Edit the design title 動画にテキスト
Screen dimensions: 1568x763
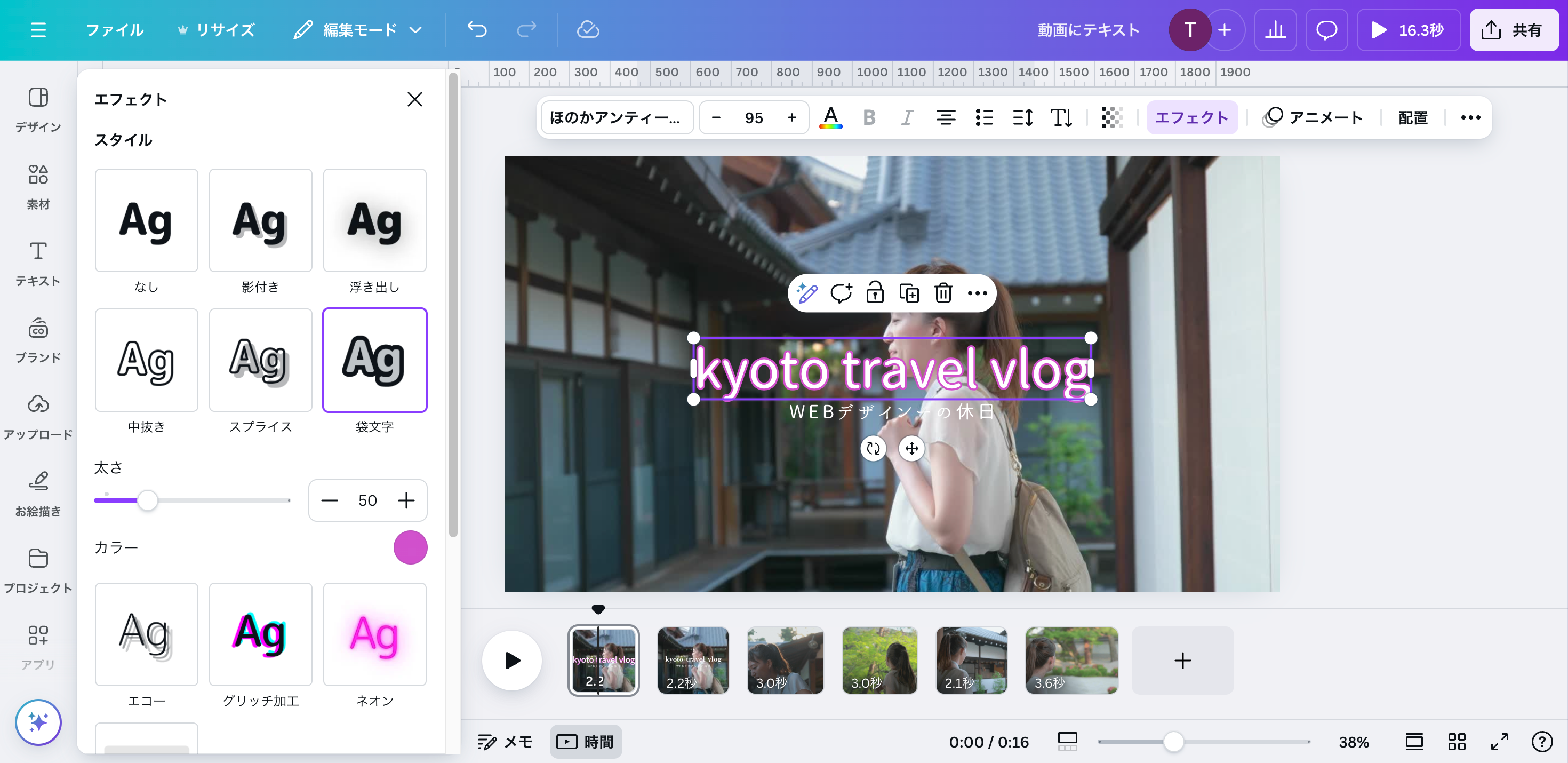pyautogui.click(x=1089, y=30)
